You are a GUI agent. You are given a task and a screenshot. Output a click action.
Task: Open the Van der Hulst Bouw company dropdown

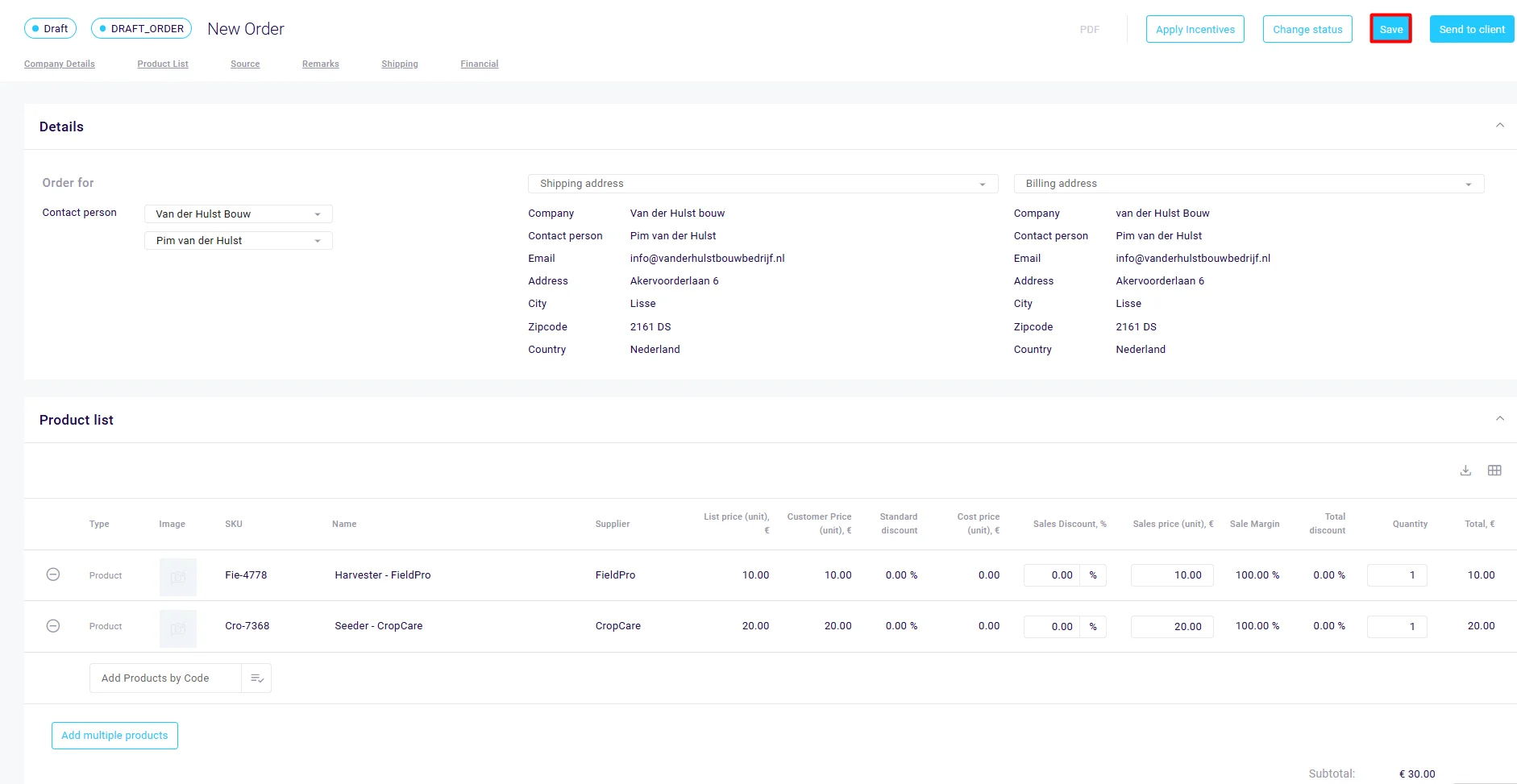click(x=239, y=214)
